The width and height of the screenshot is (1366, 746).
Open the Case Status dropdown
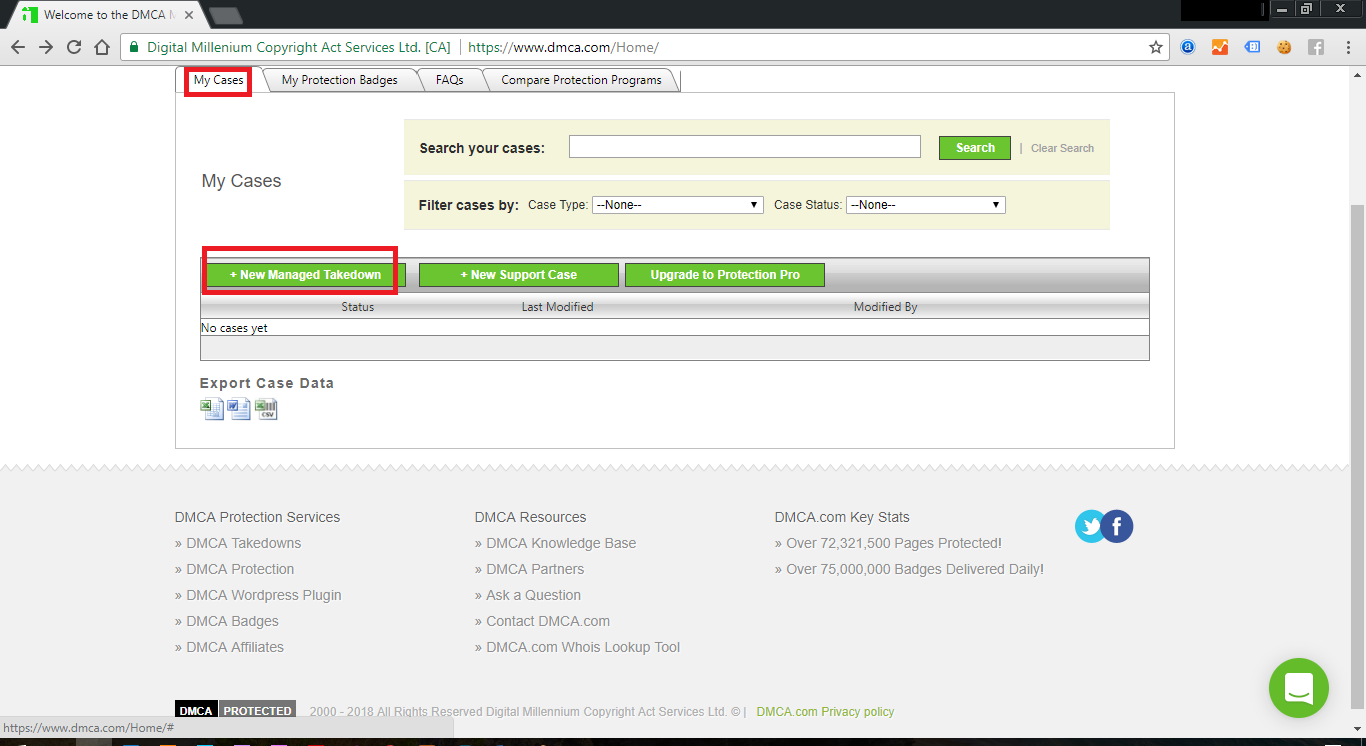[x=924, y=204]
